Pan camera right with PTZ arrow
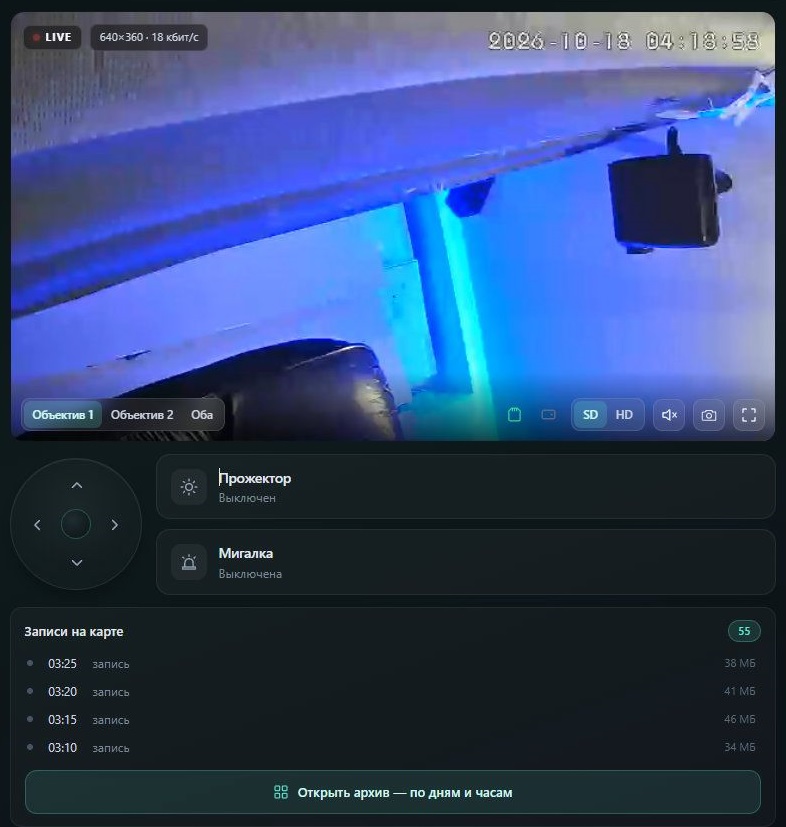 [114, 525]
